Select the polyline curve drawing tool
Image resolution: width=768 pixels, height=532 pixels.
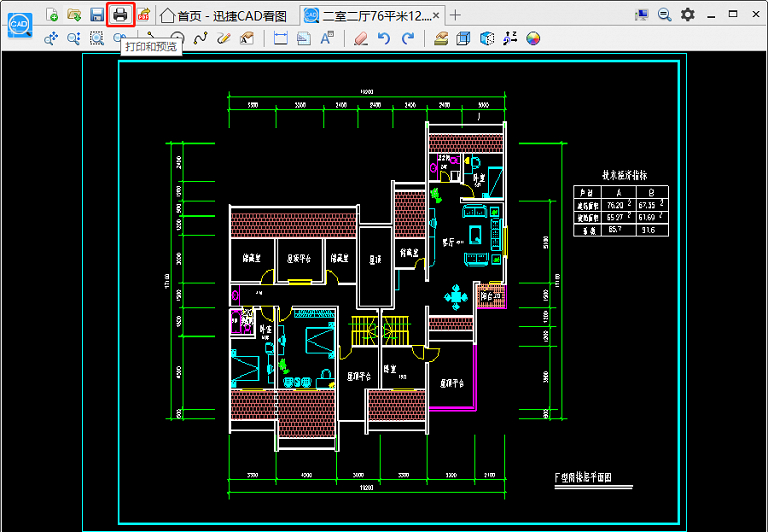[x=200, y=38]
